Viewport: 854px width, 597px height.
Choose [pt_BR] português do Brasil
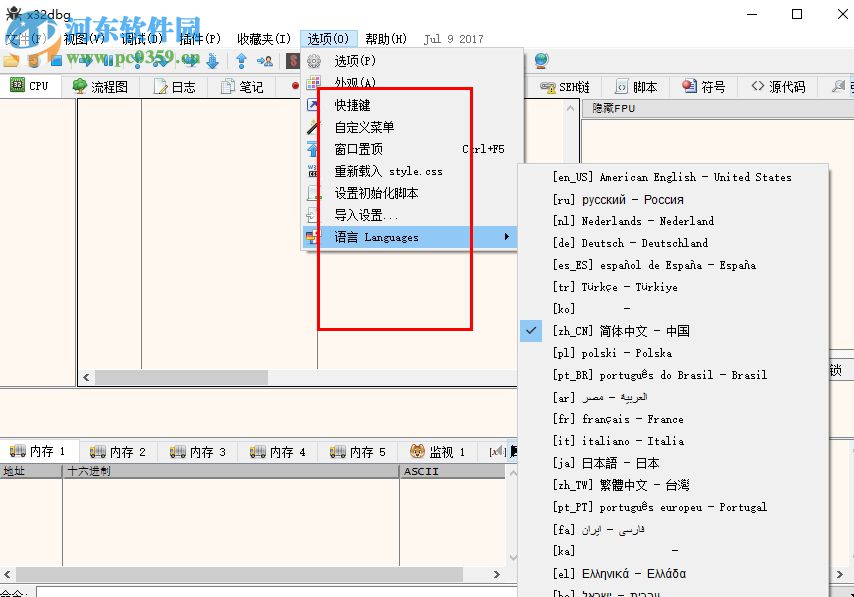[x=673, y=375]
